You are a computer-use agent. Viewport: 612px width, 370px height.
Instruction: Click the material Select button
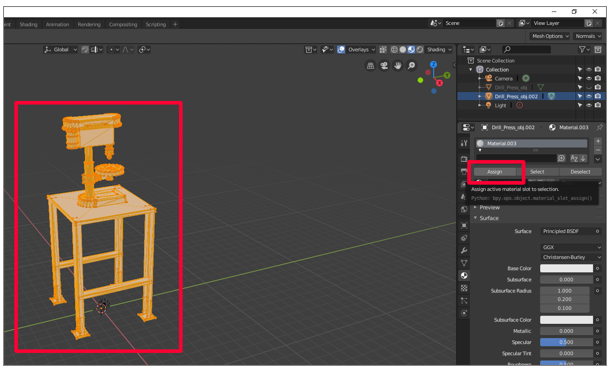(537, 172)
